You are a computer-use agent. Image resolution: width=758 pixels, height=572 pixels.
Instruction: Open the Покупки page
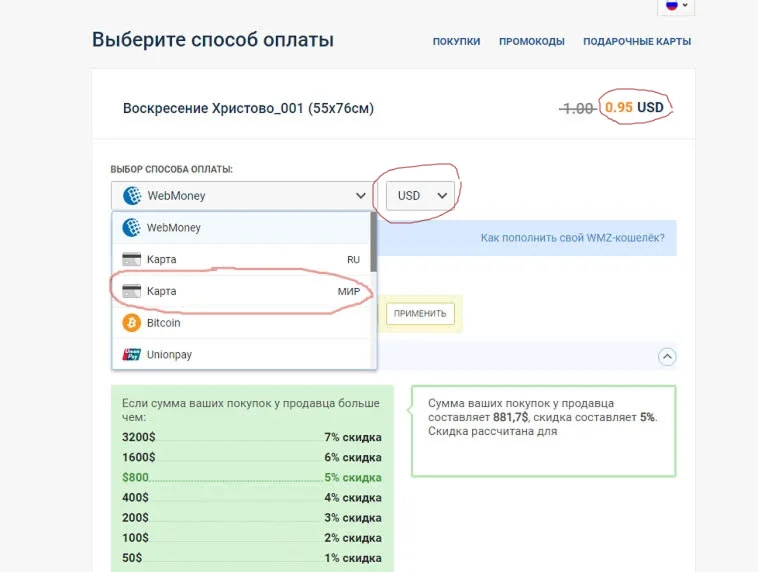(x=456, y=42)
